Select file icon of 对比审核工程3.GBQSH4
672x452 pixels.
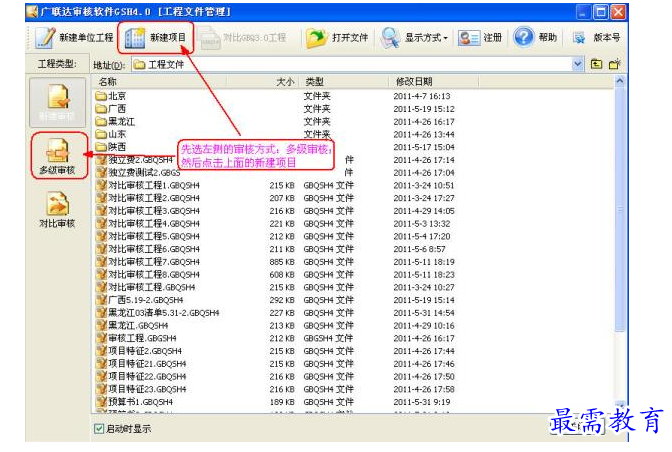point(101,211)
